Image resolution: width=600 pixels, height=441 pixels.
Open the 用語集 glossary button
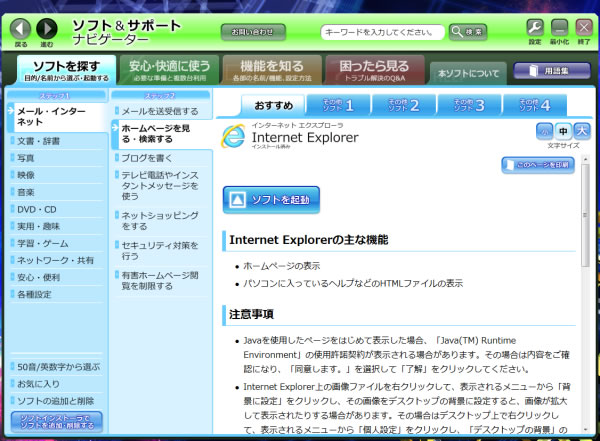click(x=551, y=71)
